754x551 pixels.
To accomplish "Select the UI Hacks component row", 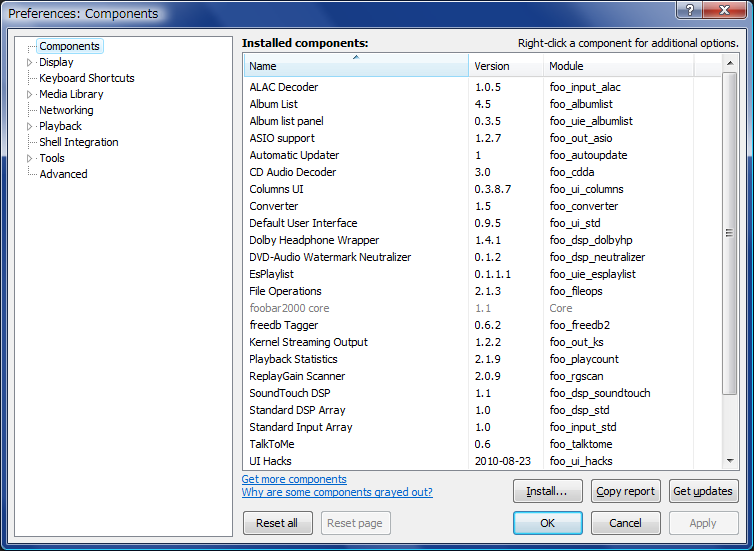I will 482,461.
